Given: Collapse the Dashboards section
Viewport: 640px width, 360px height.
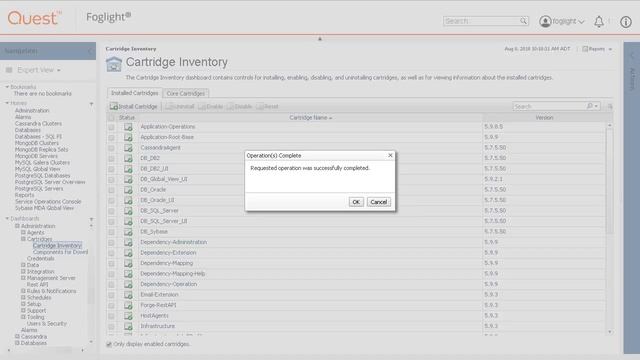Looking at the screenshot, I should 7,219.
